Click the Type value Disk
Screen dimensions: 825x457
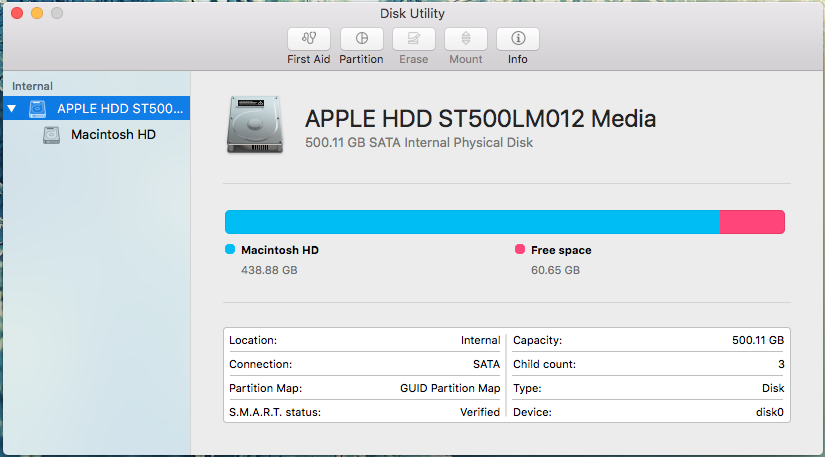point(773,388)
